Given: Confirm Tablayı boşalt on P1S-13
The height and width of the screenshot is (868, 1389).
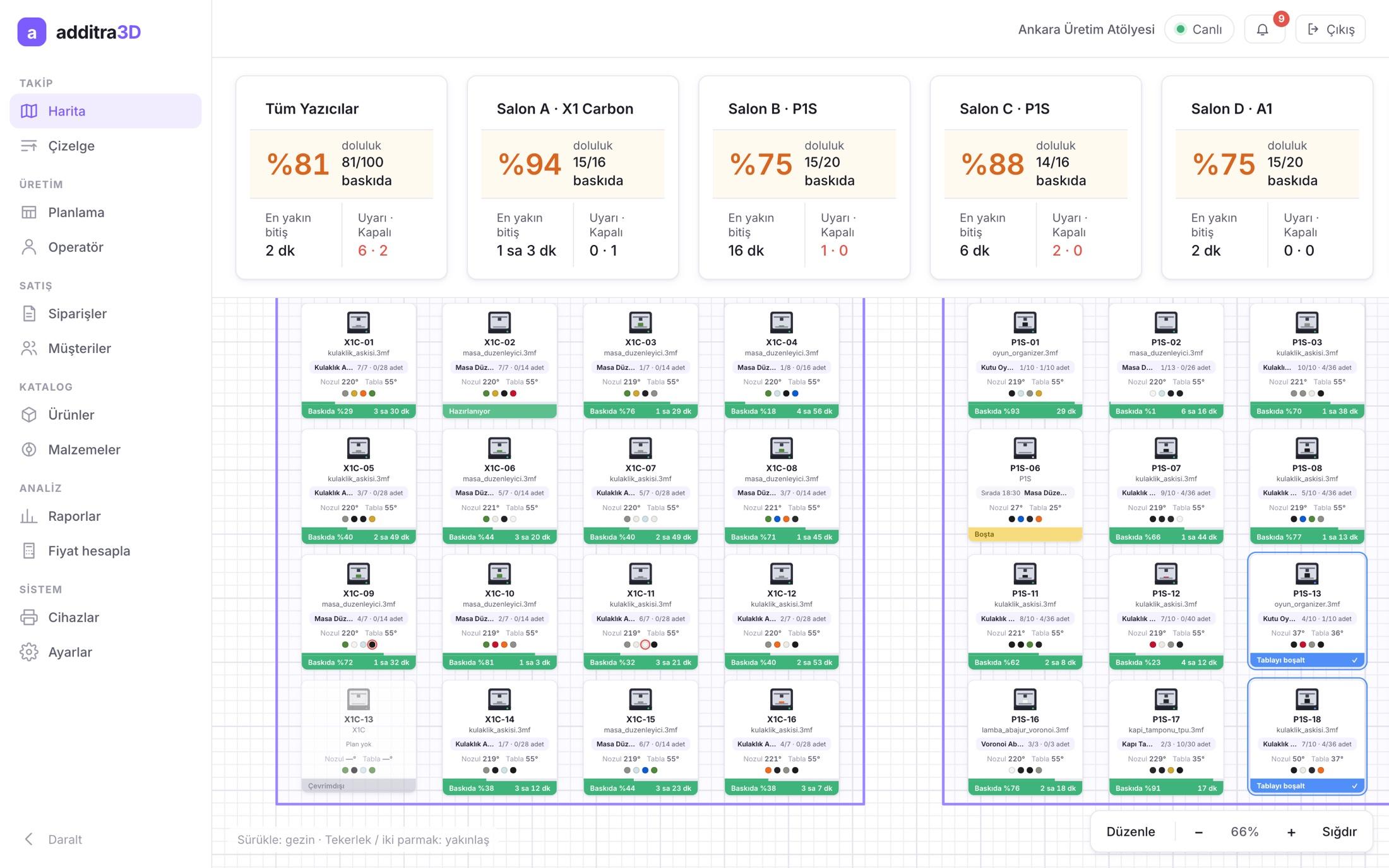Looking at the screenshot, I should 1307,660.
